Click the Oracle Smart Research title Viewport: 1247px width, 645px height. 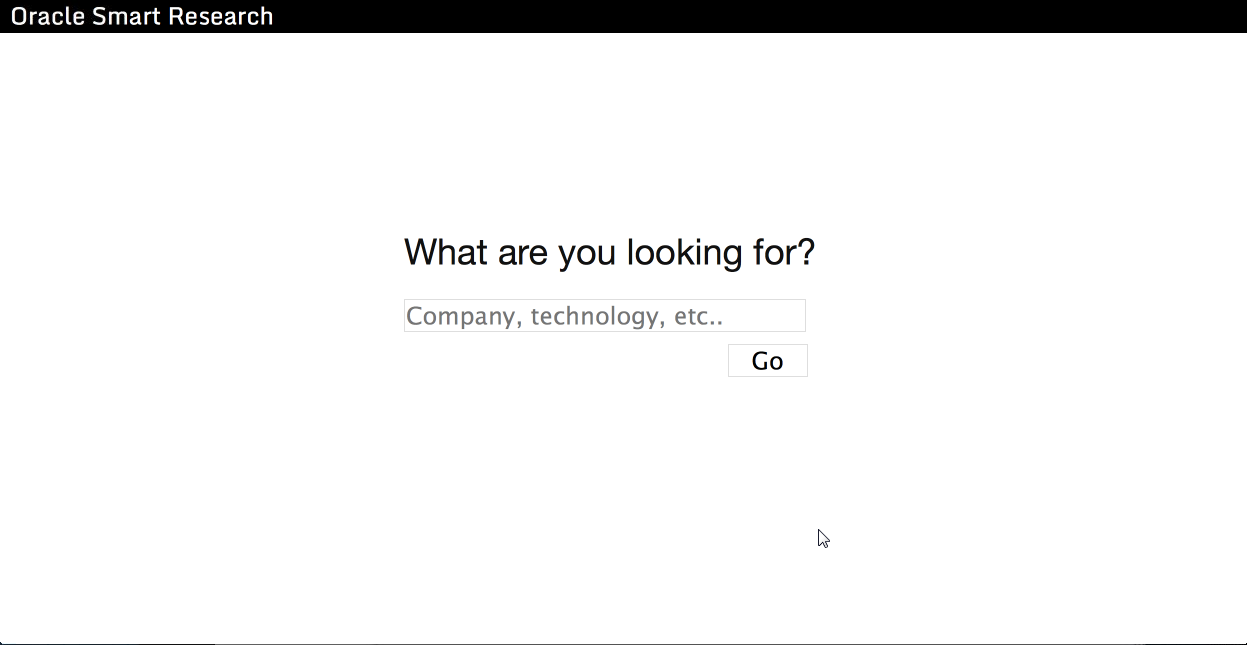[x=142, y=17]
